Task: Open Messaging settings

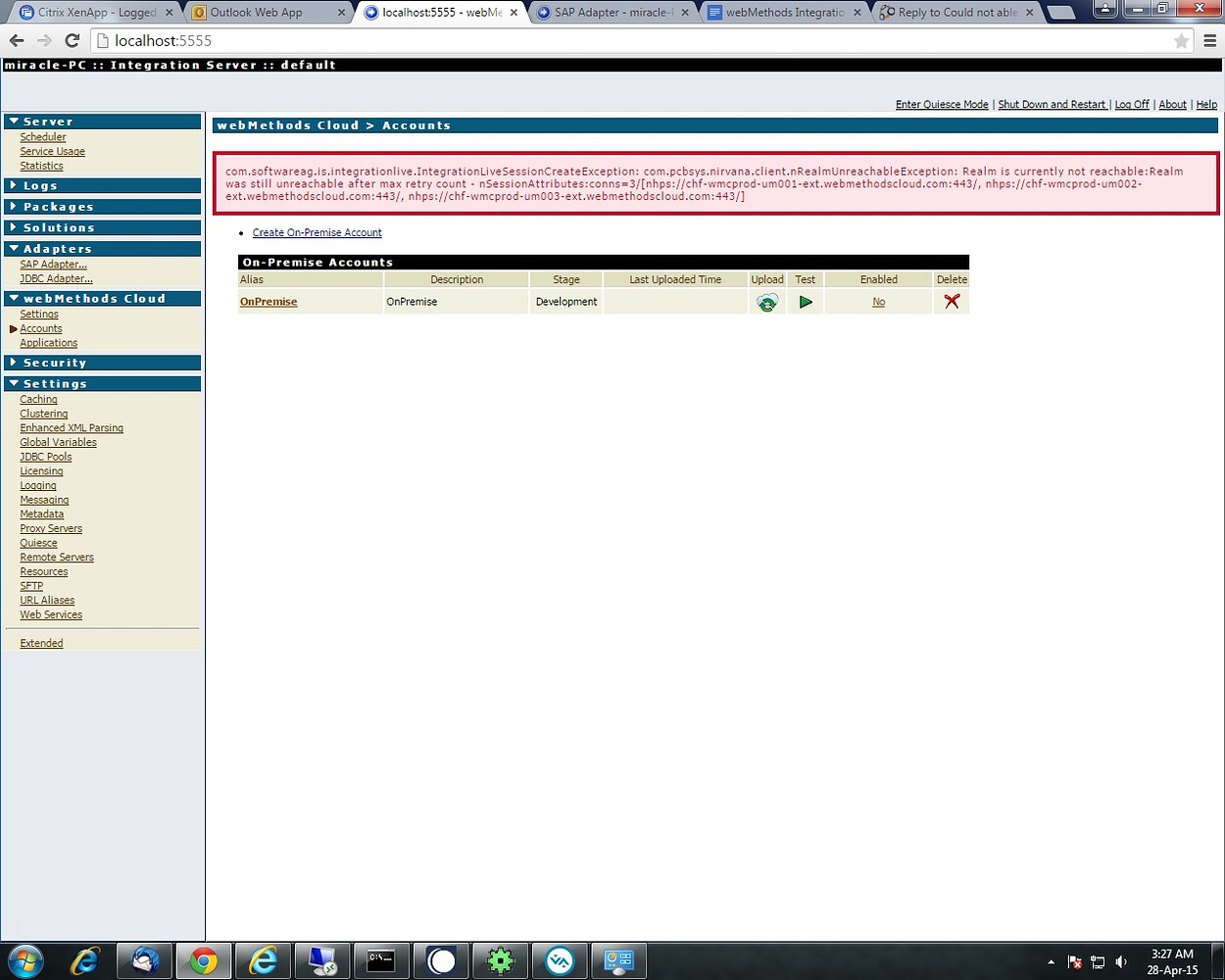Action: coord(44,501)
